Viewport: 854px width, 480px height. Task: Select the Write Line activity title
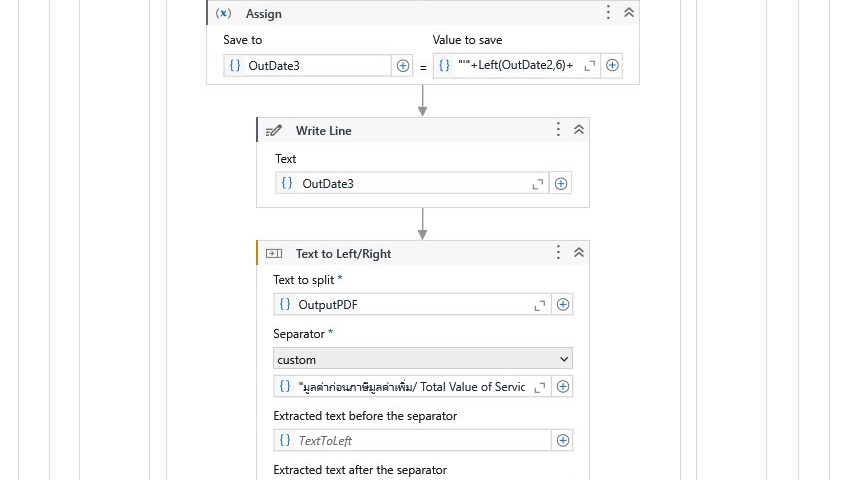(x=323, y=131)
